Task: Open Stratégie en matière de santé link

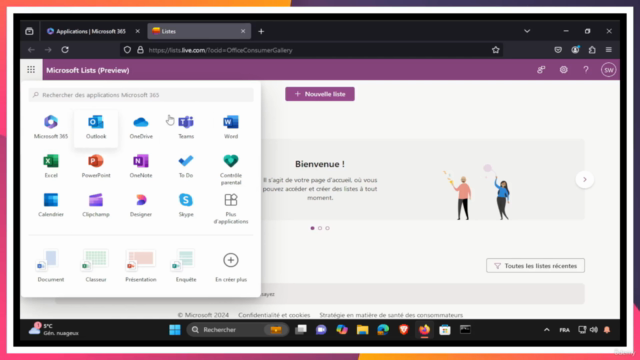Action: [391, 315]
